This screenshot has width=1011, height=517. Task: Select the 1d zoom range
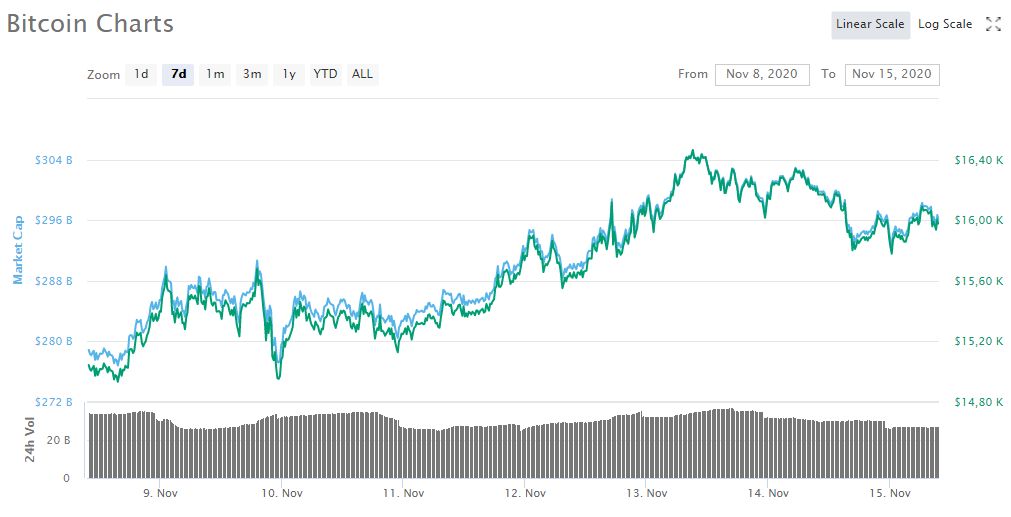coord(141,74)
